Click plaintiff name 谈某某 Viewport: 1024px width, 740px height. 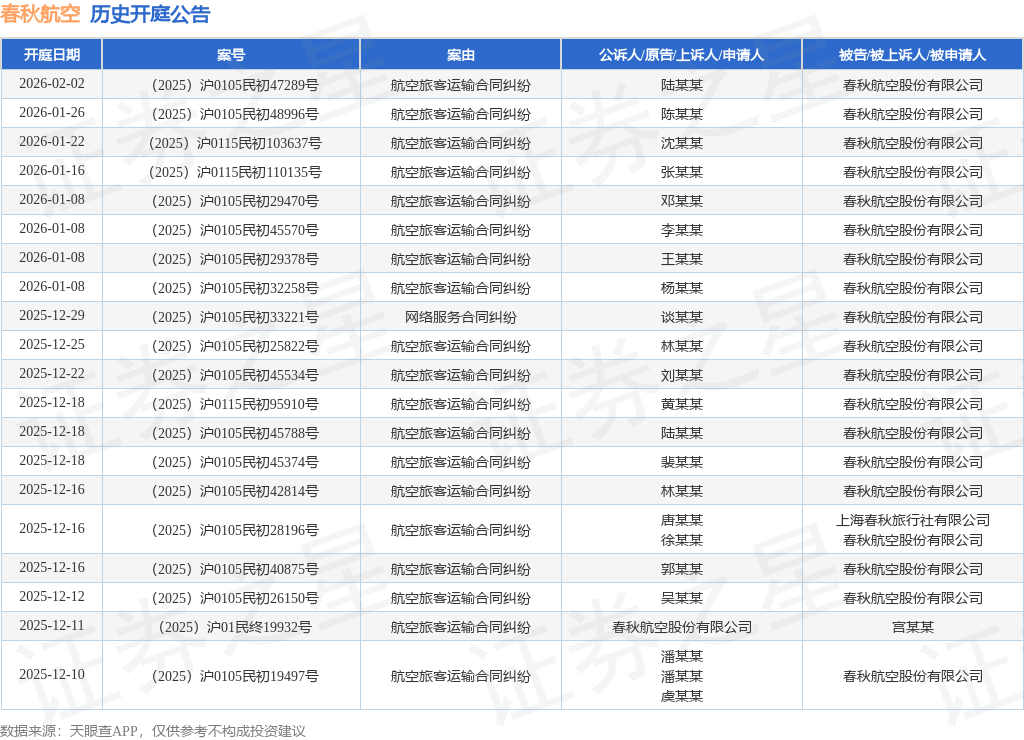tap(681, 317)
